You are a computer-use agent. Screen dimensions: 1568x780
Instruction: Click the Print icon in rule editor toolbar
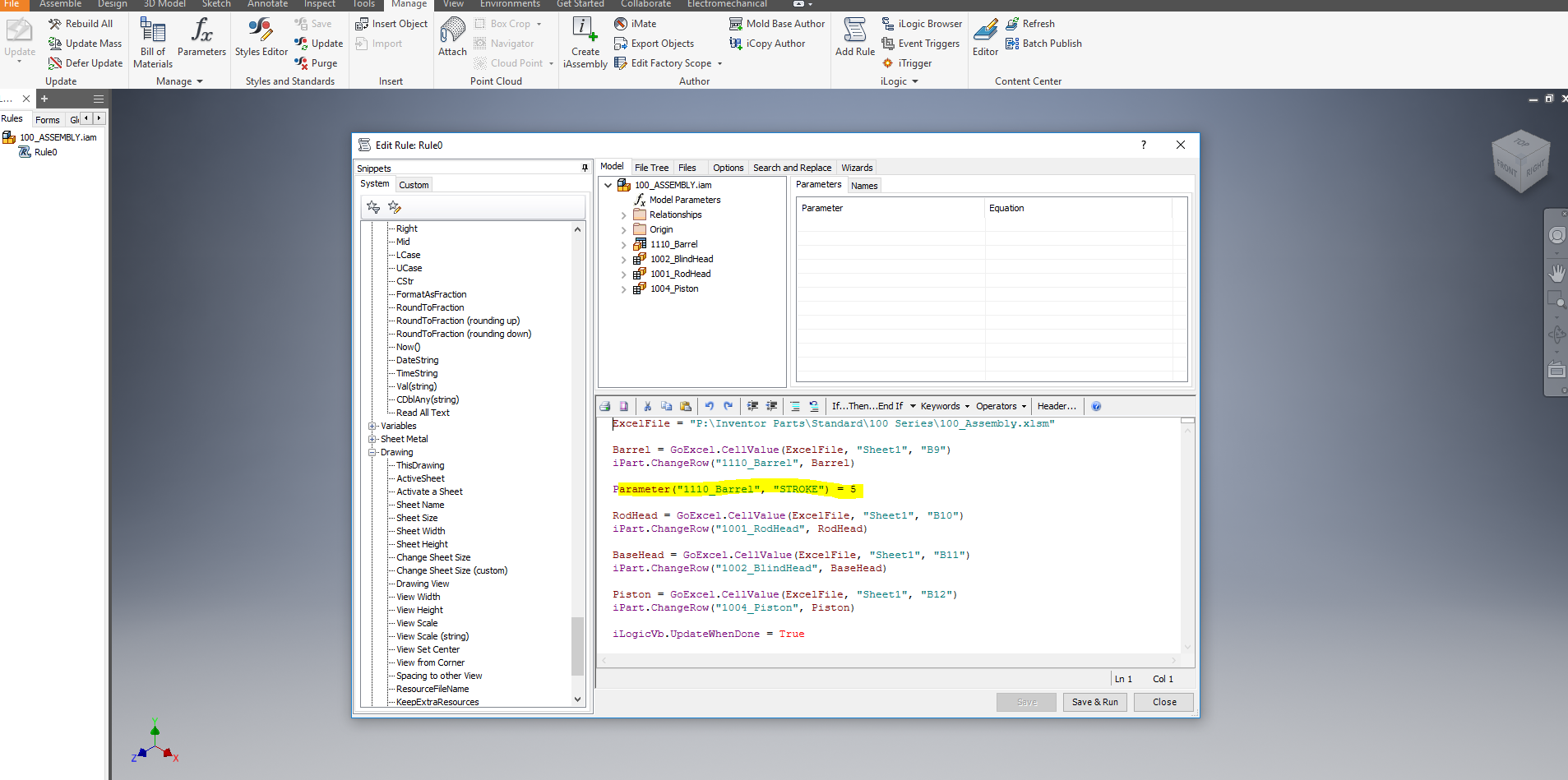tap(605, 406)
